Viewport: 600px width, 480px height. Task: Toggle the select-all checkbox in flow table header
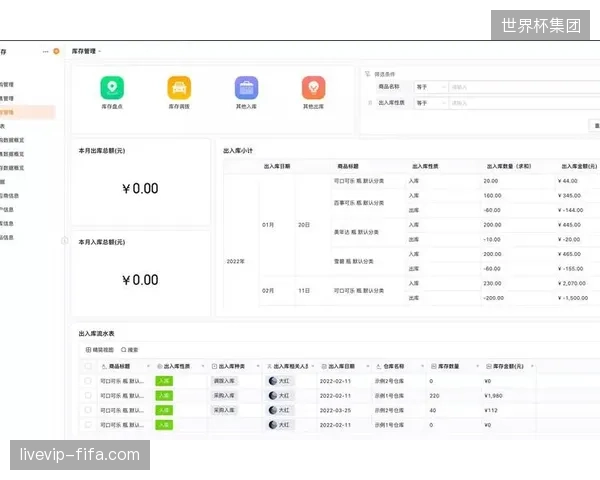coord(88,366)
